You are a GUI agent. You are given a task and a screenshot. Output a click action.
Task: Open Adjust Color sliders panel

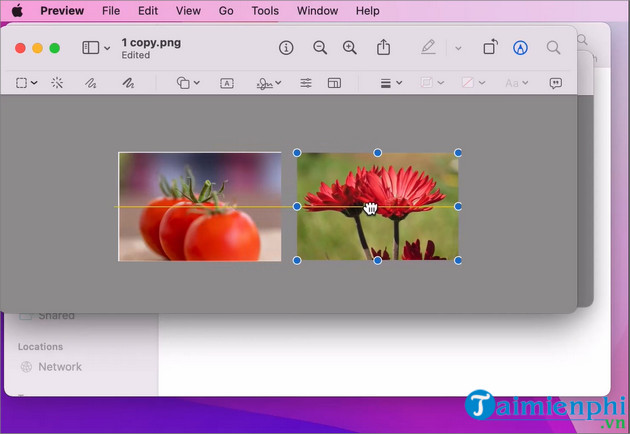tap(306, 83)
